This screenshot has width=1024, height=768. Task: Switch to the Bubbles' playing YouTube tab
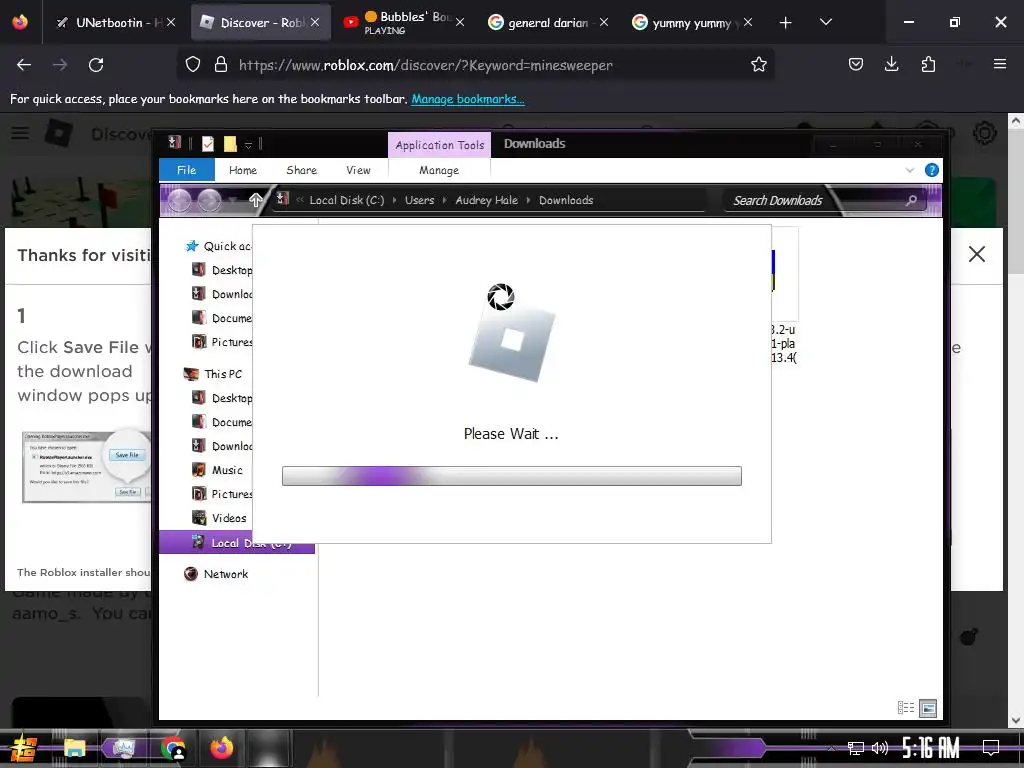click(405, 23)
